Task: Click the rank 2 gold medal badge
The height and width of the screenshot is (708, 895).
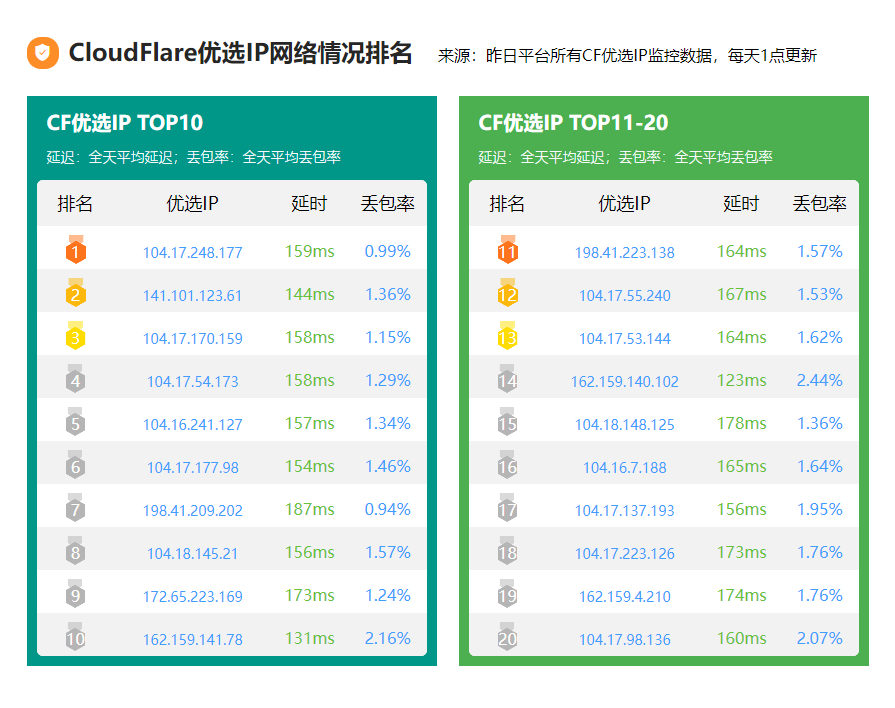Action: click(76, 294)
